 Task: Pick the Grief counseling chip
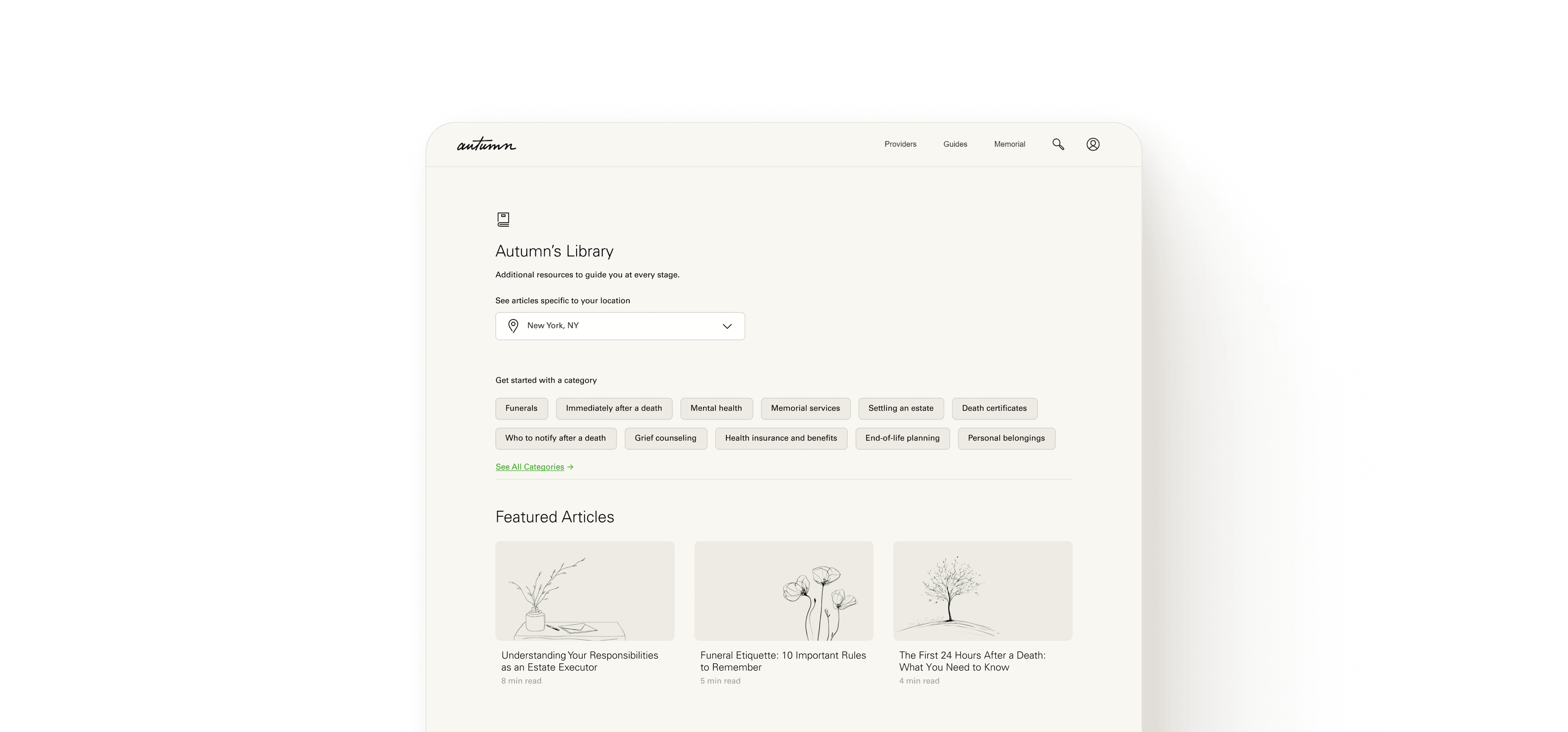(666, 438)
